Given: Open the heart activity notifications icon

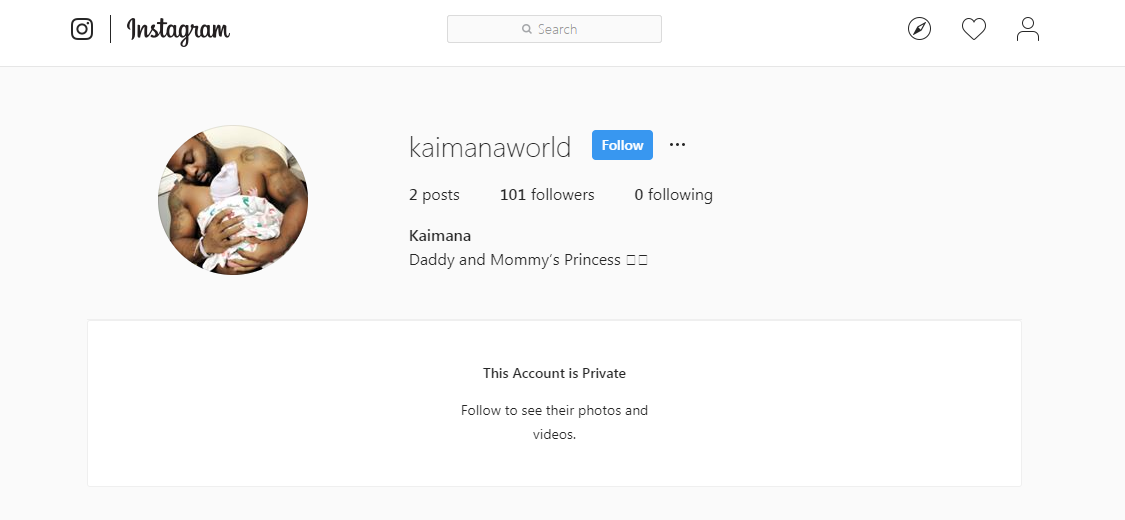Looking at the screenshot, I should (974, 29).
